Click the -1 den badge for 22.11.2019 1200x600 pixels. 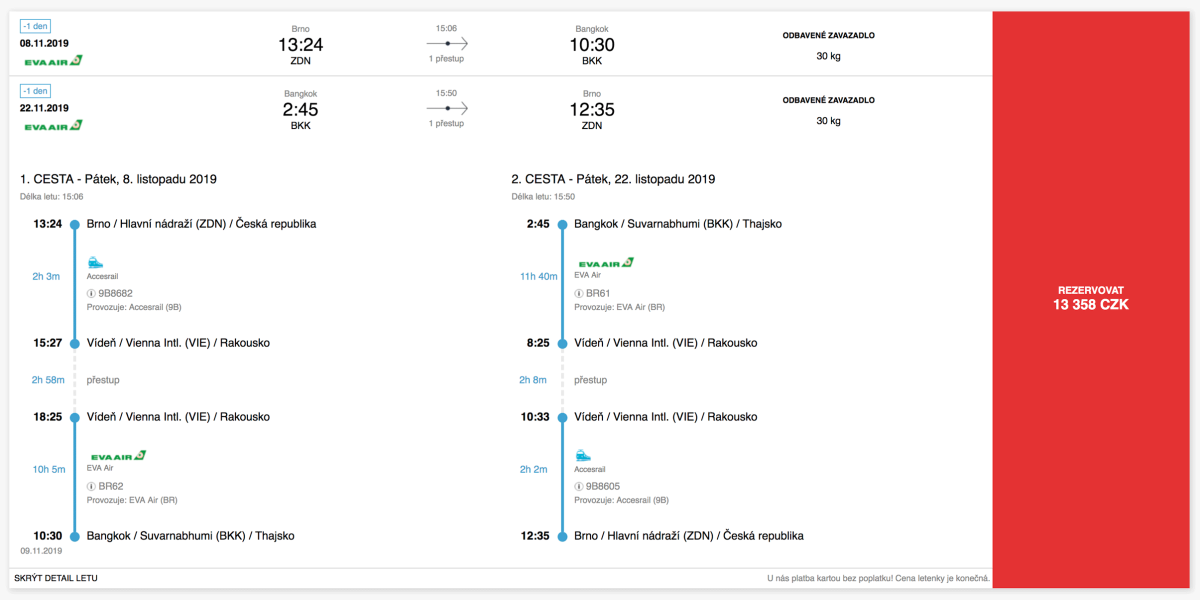pos(36,91)
